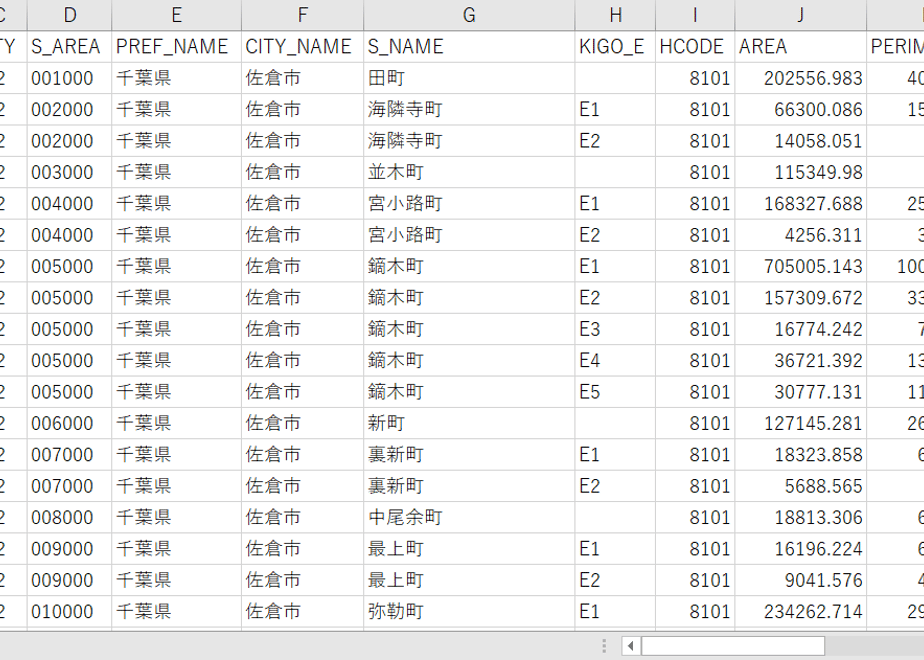Select the E3 KIGO_E cell

click(615, 329)
